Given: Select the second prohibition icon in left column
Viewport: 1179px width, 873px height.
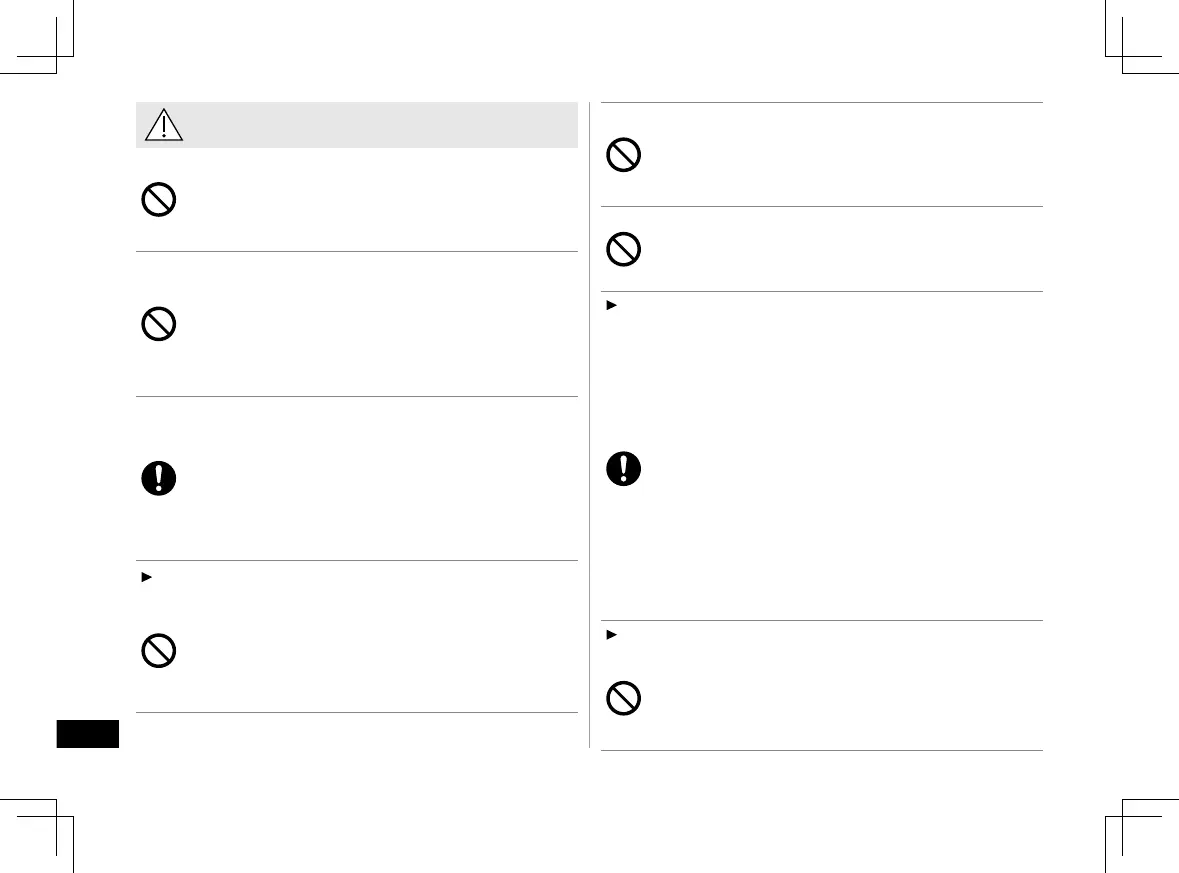Looking at the screenshot, I should 159,324.
